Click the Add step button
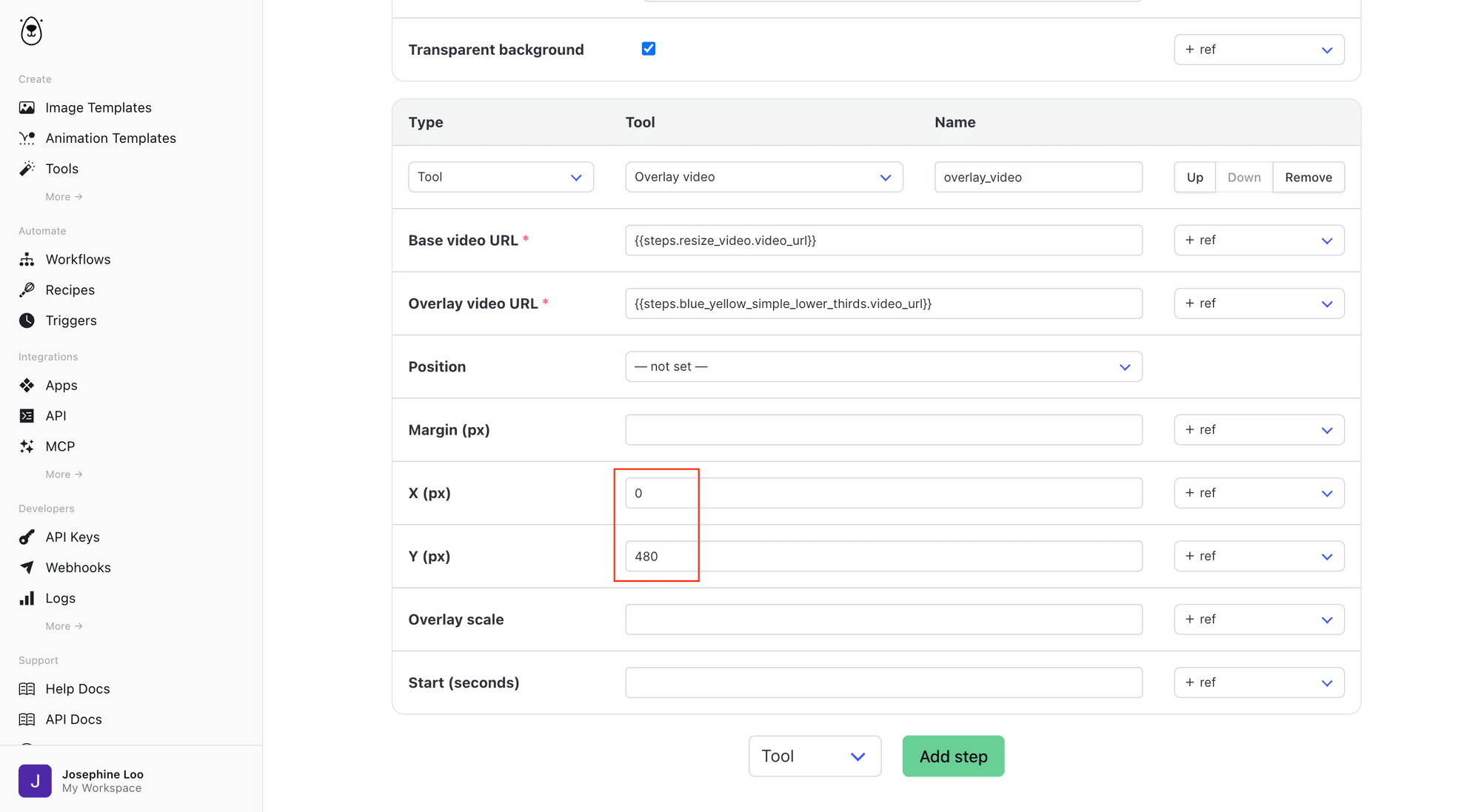The height and width of the screenshot is (812, 1481). 953,756
